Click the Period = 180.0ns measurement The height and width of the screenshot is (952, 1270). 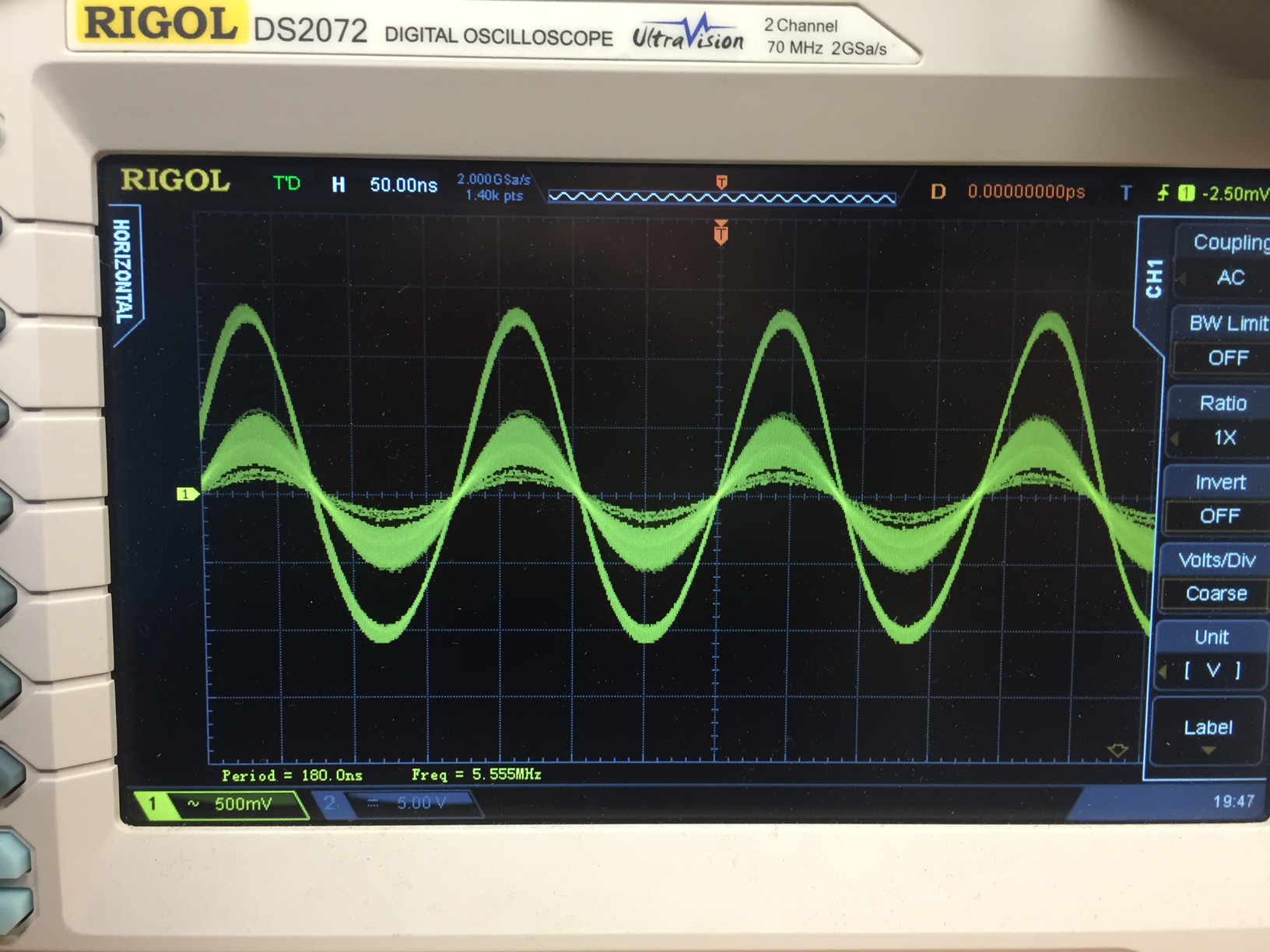292,775
